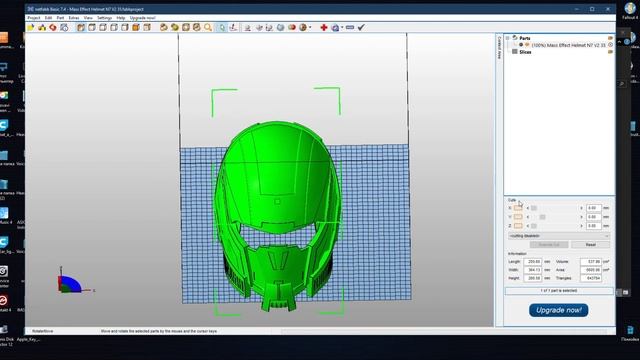The width and height of the screenshot is (640, 360).
Task: Click the X cut value input field
Action: tap(593, 208)
